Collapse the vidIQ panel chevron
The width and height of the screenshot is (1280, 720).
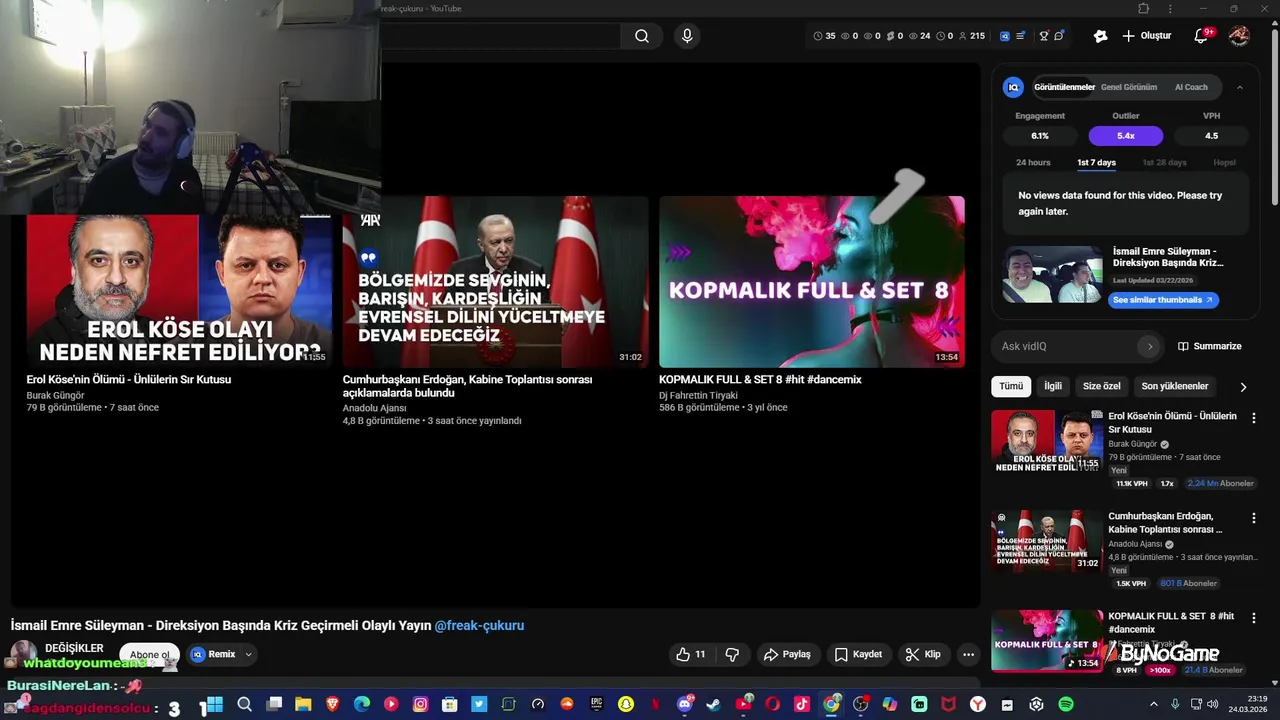(1239, 87)
